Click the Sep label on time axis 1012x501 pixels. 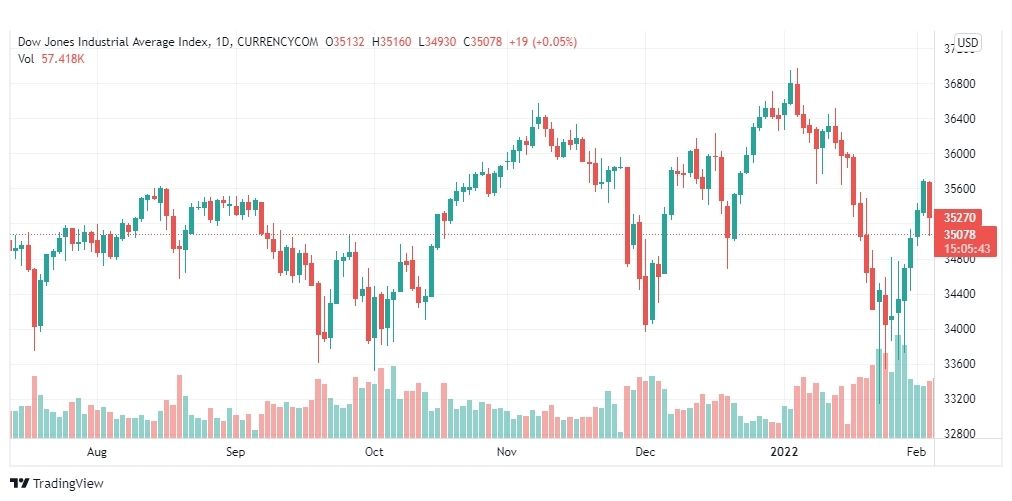tap(236, 452)
